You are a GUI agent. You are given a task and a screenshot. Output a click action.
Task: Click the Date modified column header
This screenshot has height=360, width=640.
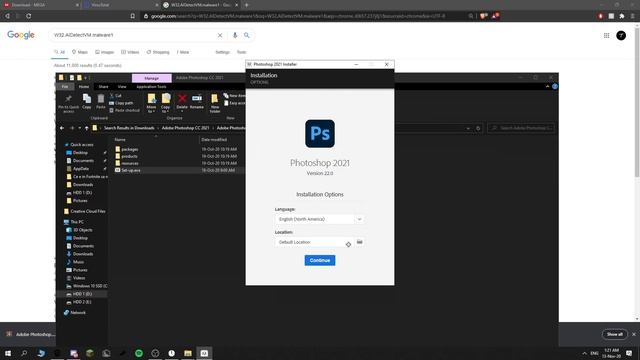point(214,140)
